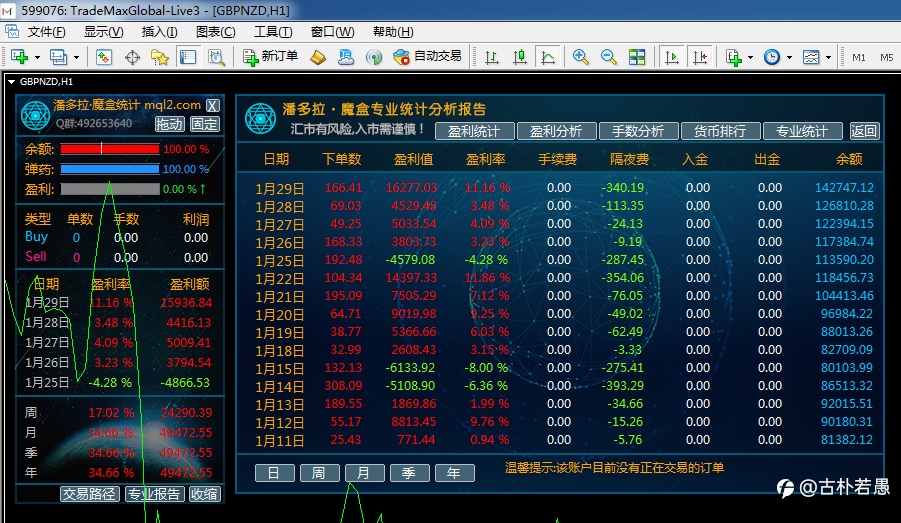The height and width of the screenshot is (523, 901).
Task: Expand the Periods clock dropdown arrow
Action: pyautogui.click(x=790, y=57)
